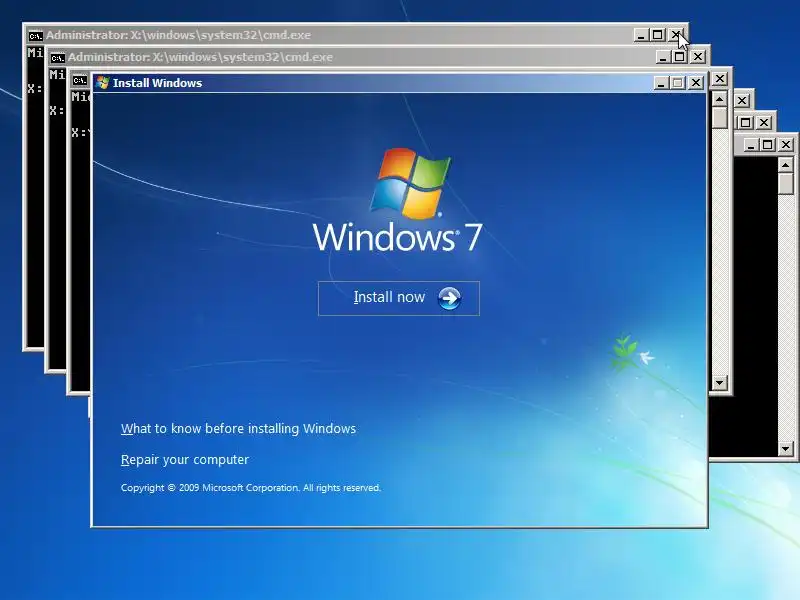Image resolution: width=800 pixels, height=600 pixels.
Task: Close the Install Windows window
Action: [695, 83]
